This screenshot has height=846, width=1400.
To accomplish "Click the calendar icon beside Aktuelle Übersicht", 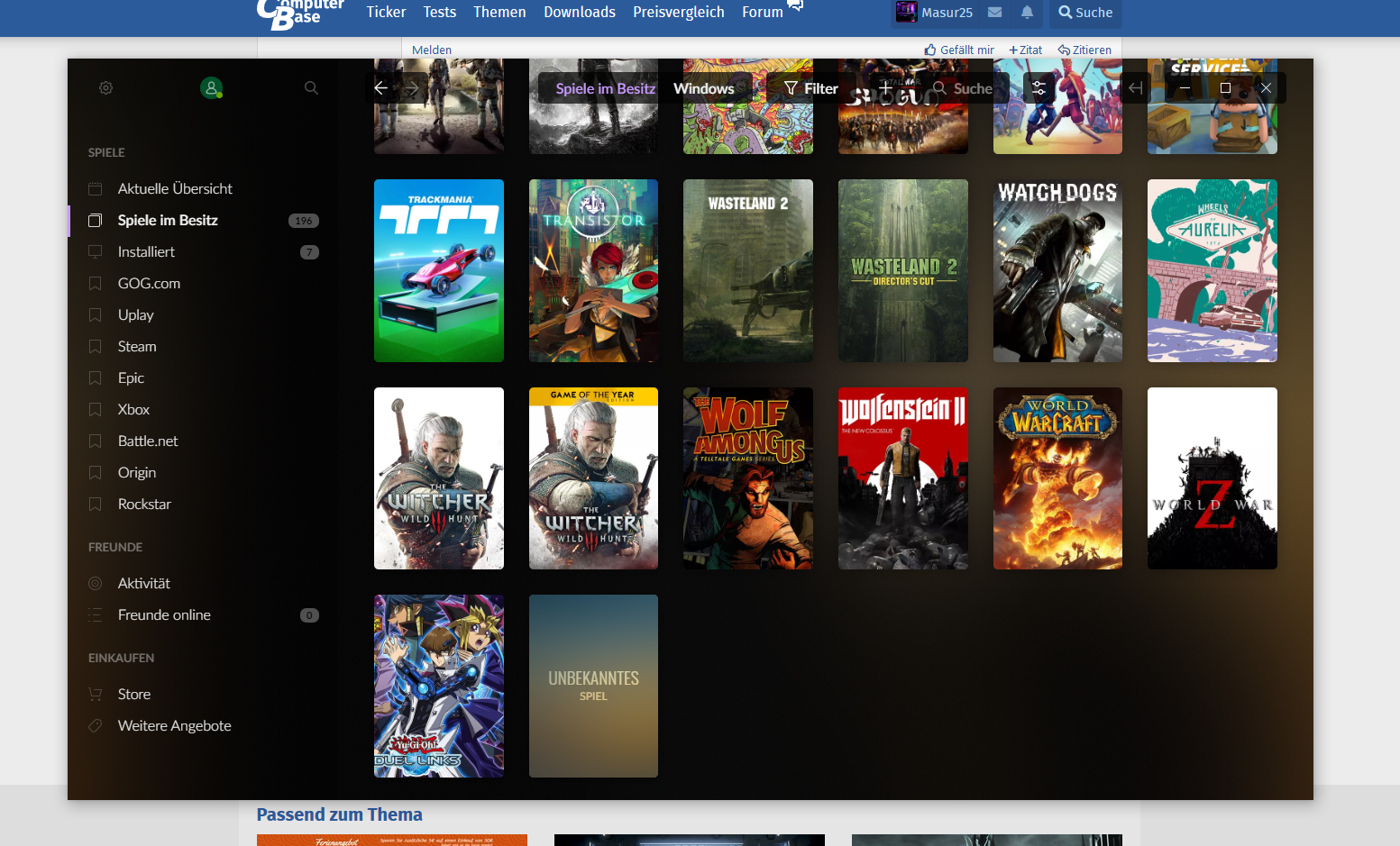I will click(x=96, y=188).
